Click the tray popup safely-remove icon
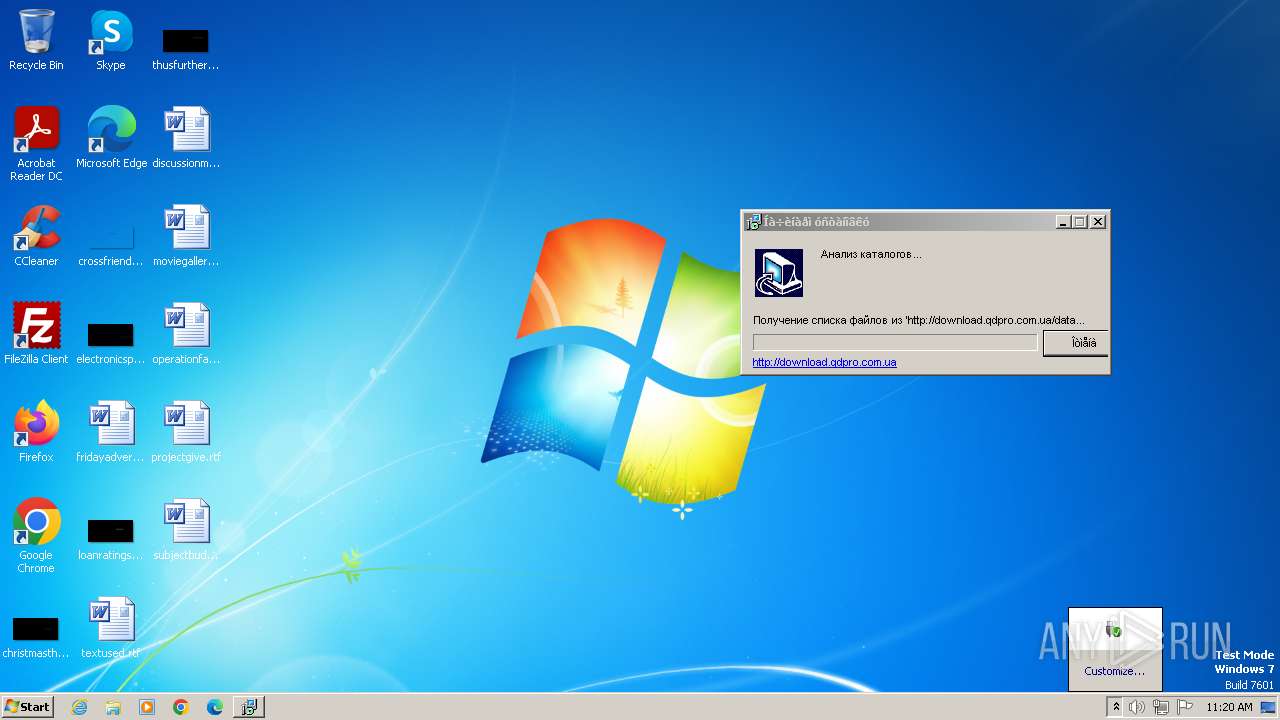Viewport: 1280px width, 720px height. pos(1115,629)
